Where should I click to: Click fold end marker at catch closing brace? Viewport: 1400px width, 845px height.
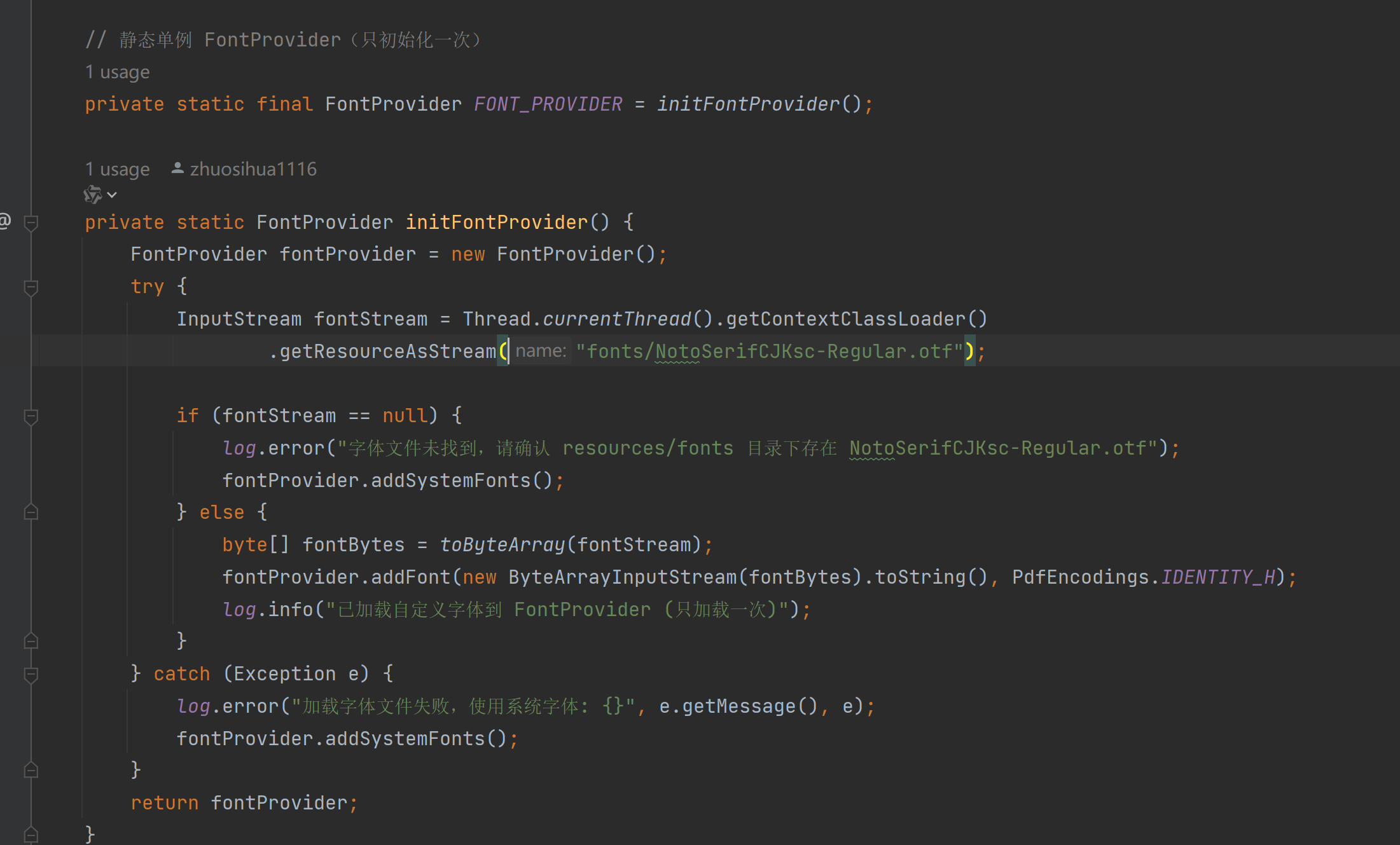(x=31, y=771)
